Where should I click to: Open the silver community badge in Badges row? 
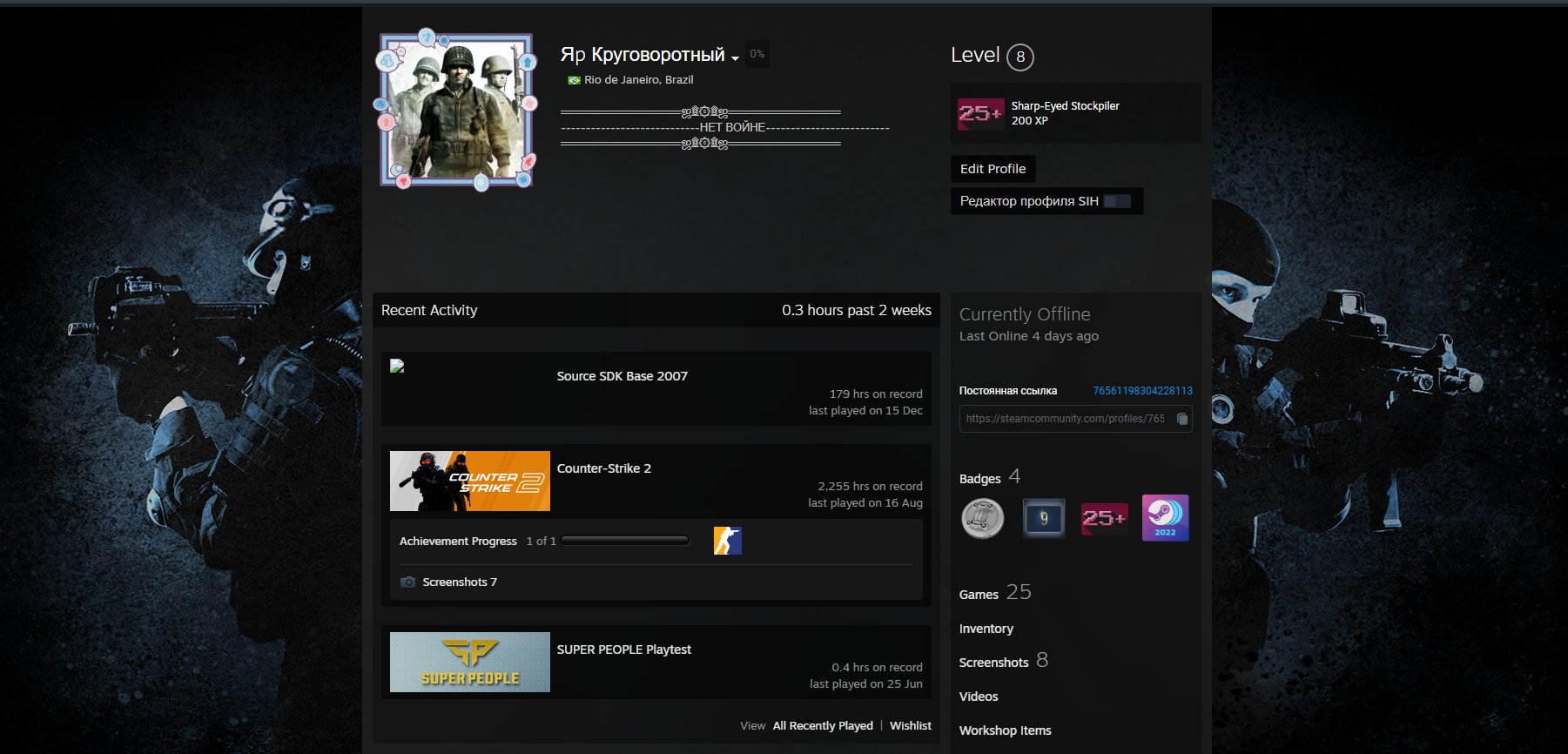click(982, 519)
